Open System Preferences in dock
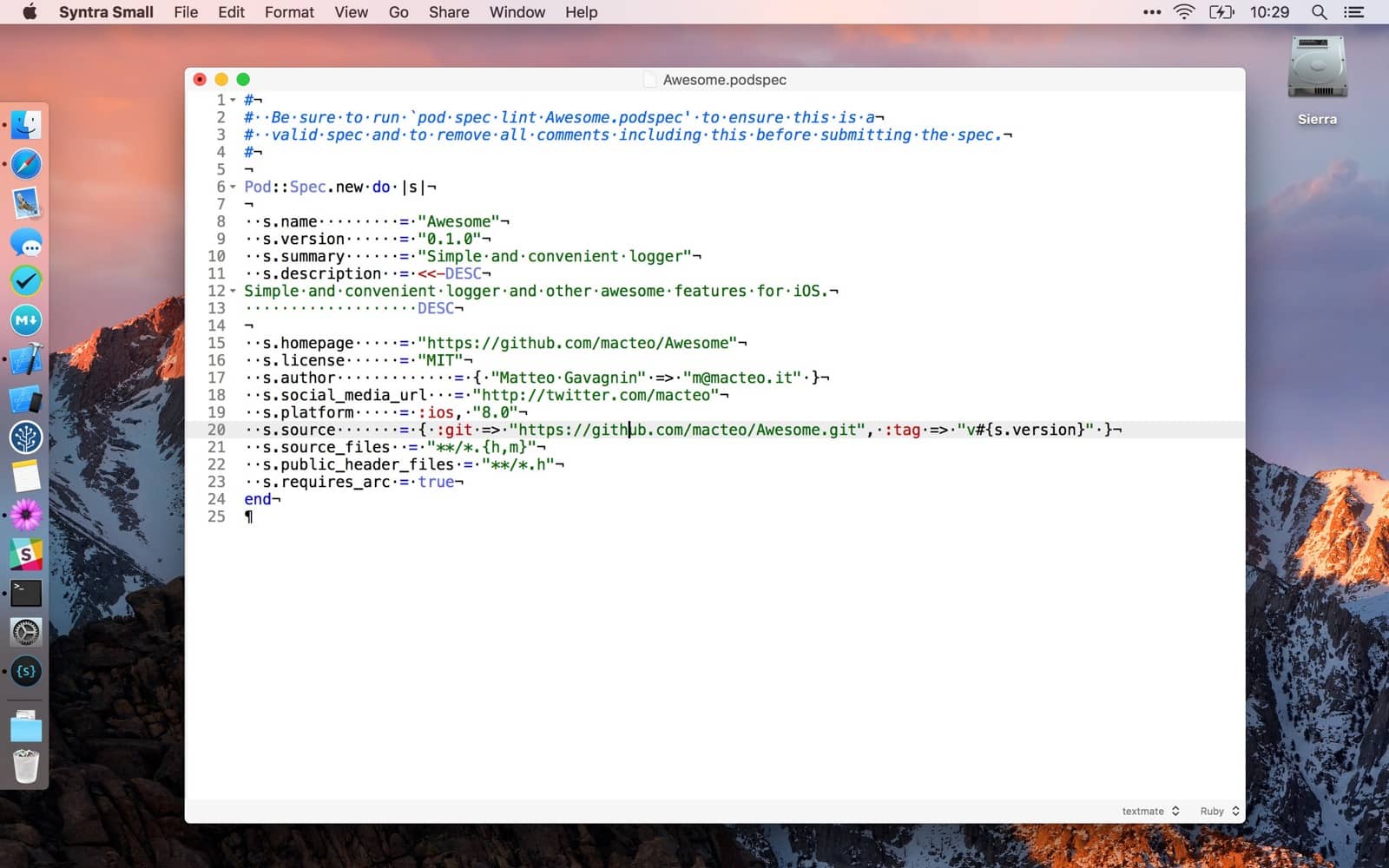The height and width of the screenshot is (868, 1389). (x=26, y=633)
